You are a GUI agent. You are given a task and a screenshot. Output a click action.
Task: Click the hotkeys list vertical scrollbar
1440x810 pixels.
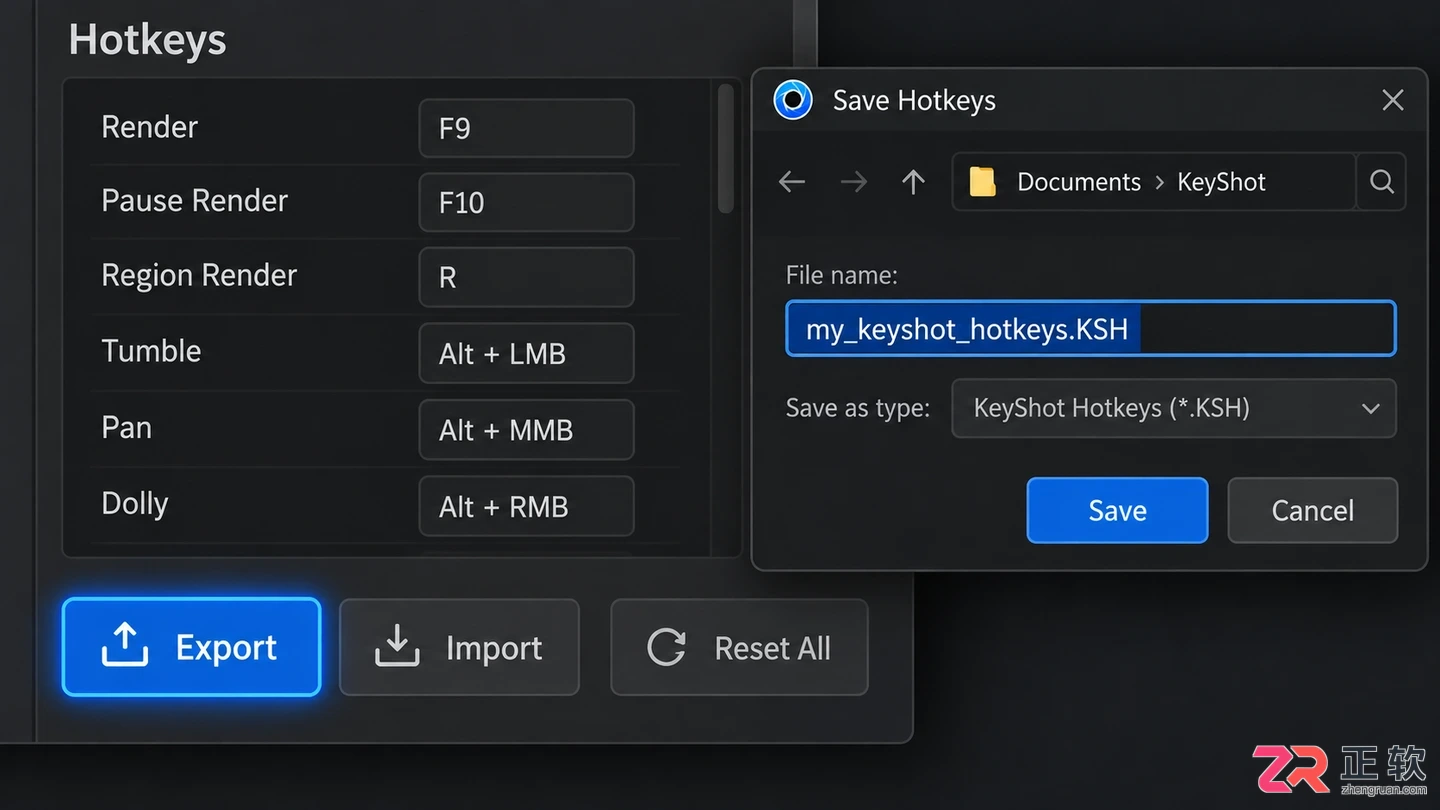[x=726, y=148]
